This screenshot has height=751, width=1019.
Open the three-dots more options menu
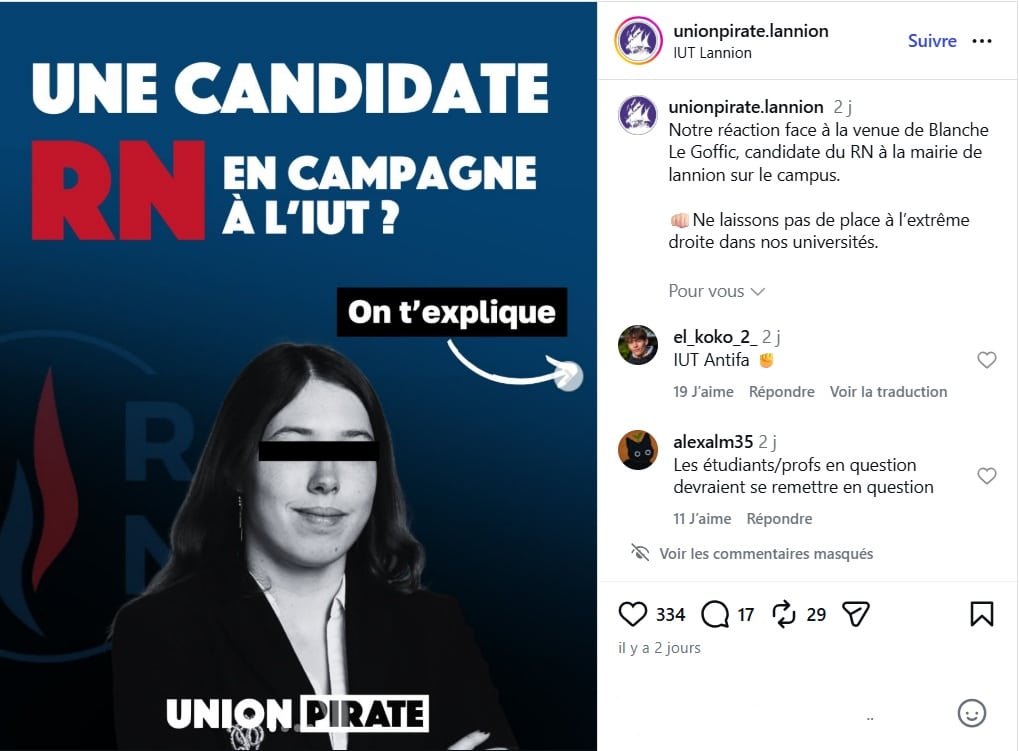click(981, 41)
